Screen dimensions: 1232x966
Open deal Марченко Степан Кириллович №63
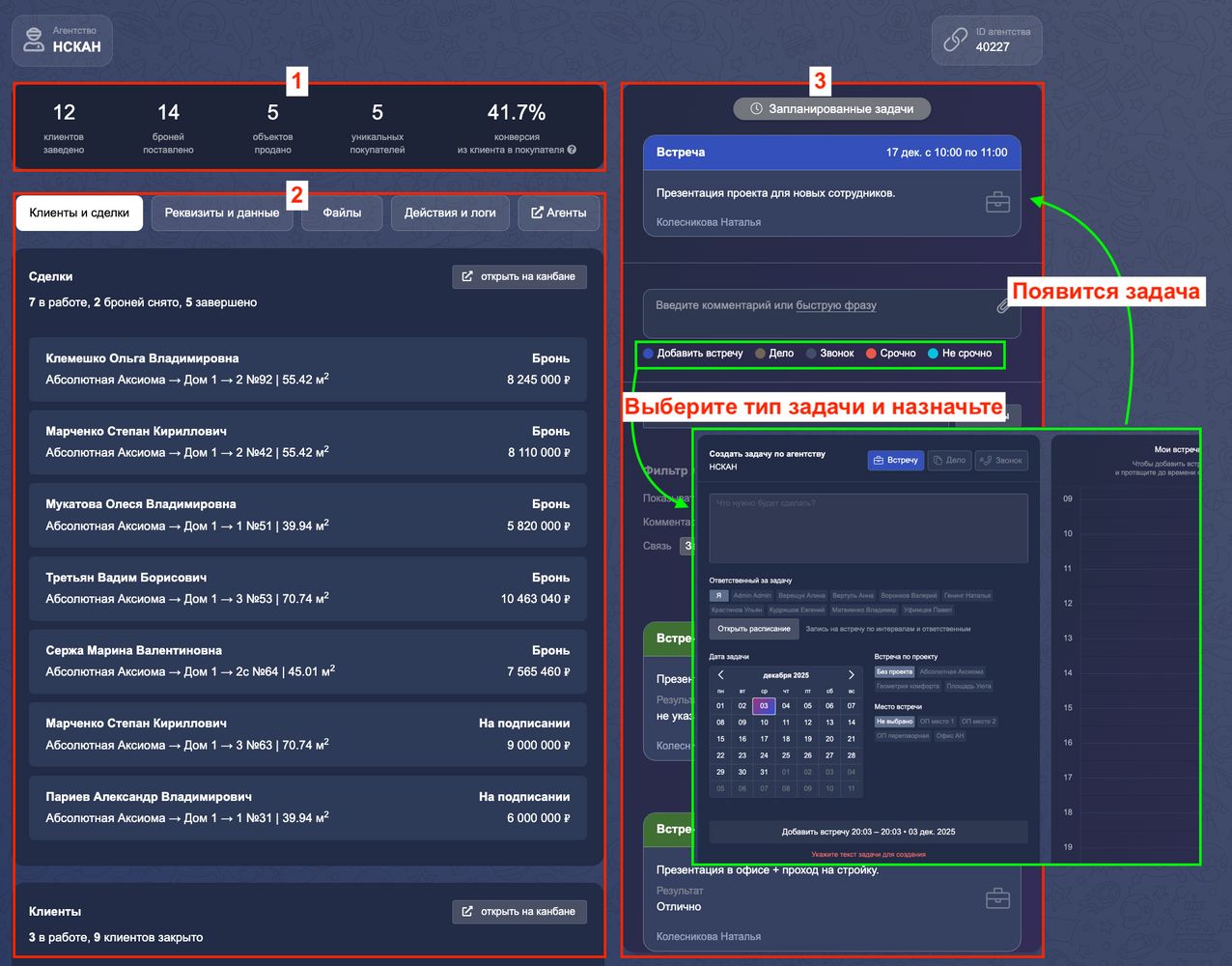point(308,734)
